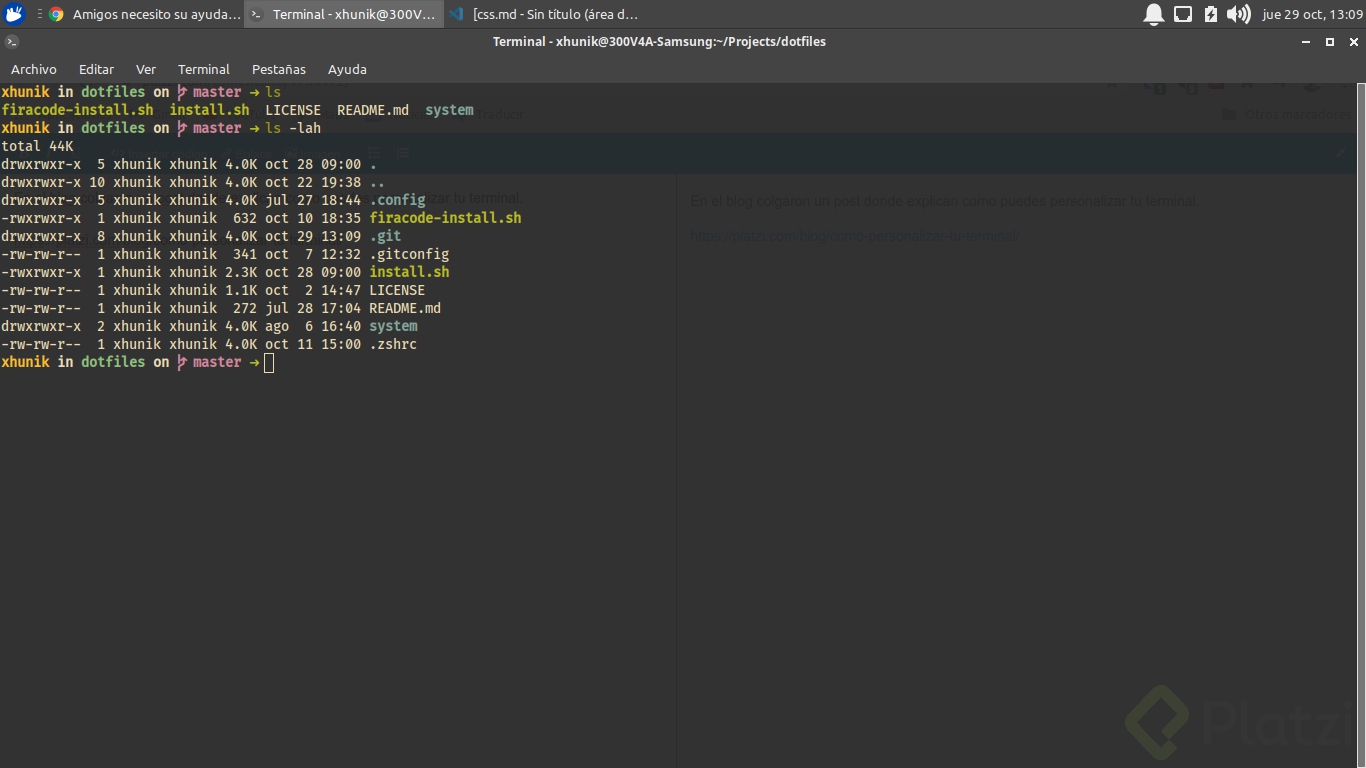Viewport: 1366px width, 768px height.
Task: Open the Archivo menu
Action: point(34,69)
